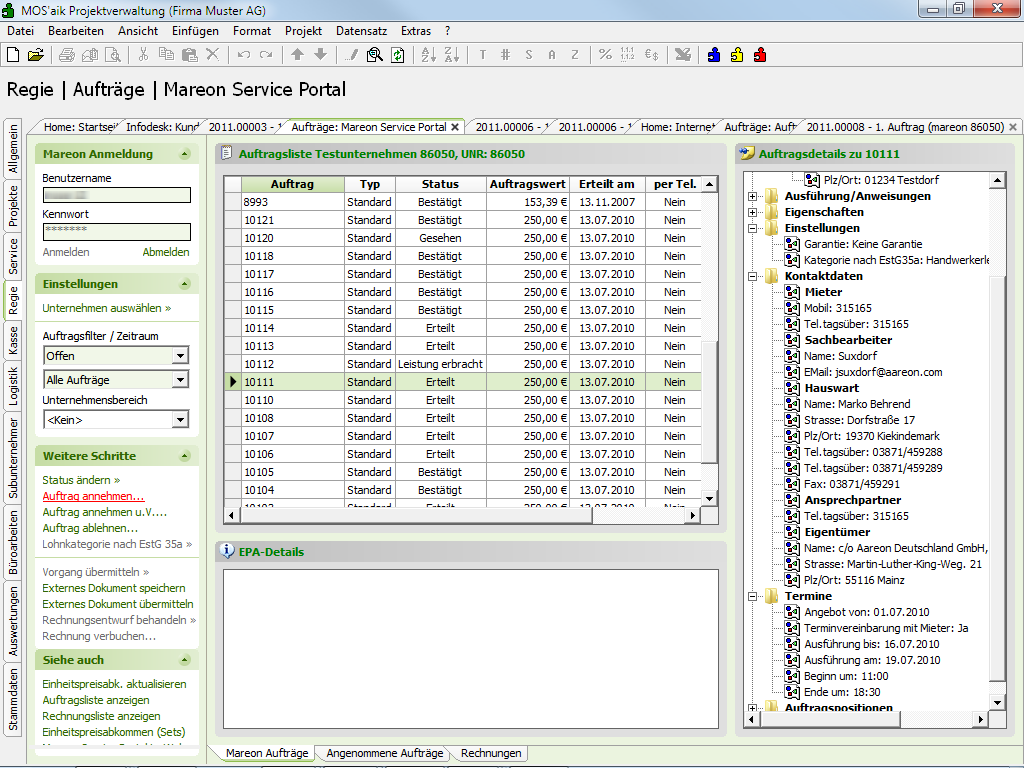The width and height of the screenshot is (1024, 768).
Task: Click the delete X toolbar icon
Action: point(212,55)
